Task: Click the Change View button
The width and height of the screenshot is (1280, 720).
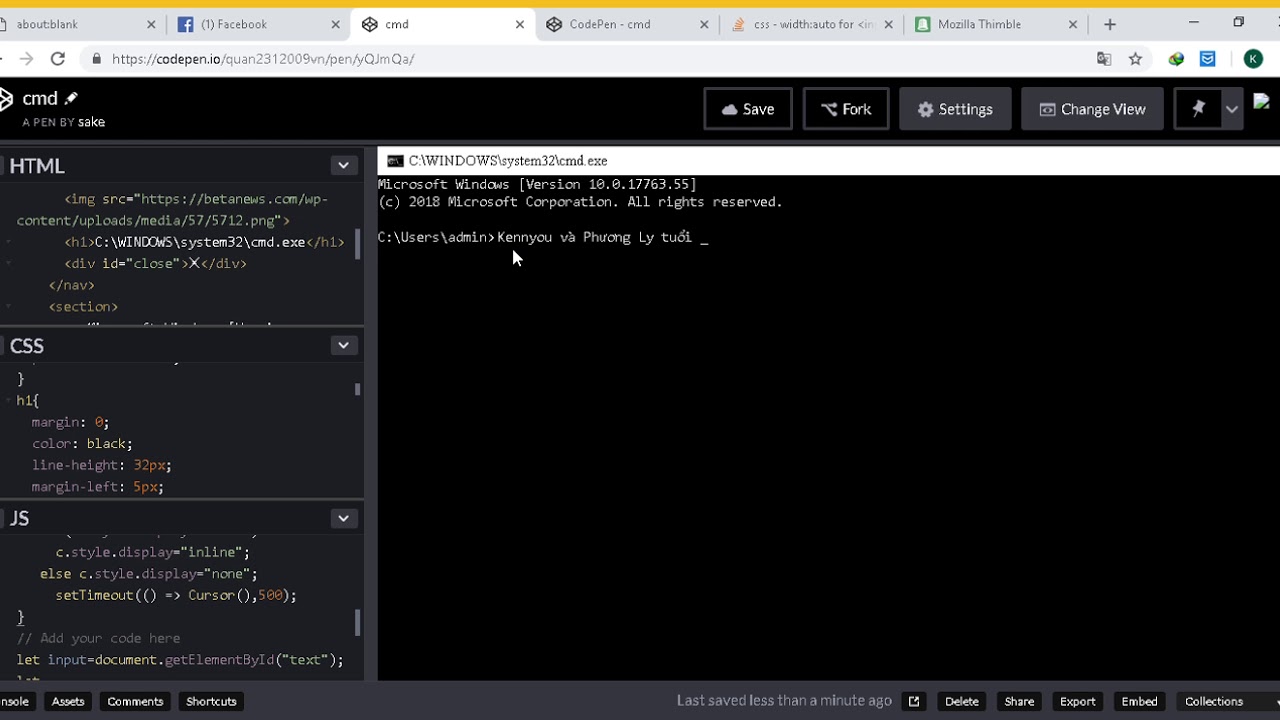Action: coord(1092,109)
